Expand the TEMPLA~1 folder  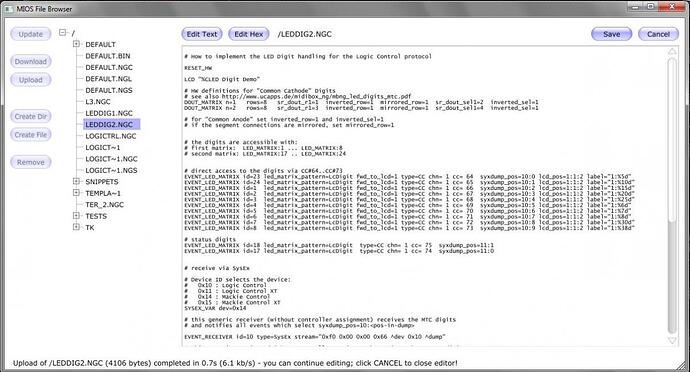(76, 193)
